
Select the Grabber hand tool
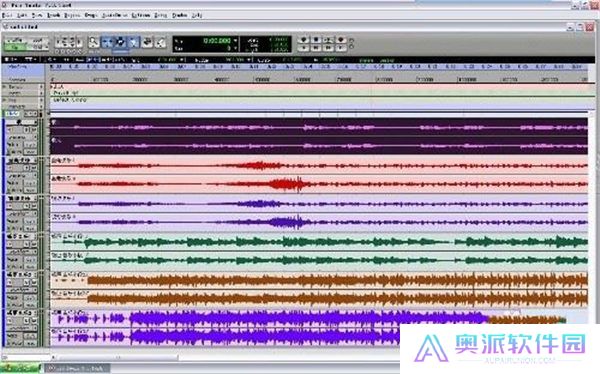[x=134, y=42]
